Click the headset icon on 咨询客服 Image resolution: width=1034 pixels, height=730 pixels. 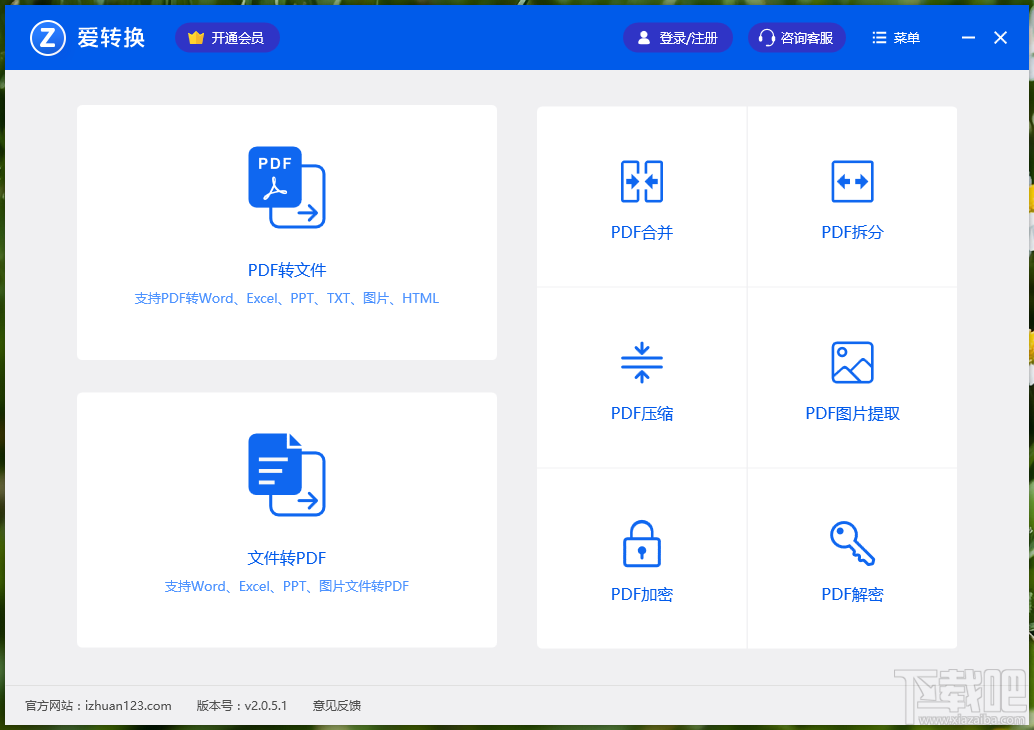pyautogui.click(x=766, y=37)
